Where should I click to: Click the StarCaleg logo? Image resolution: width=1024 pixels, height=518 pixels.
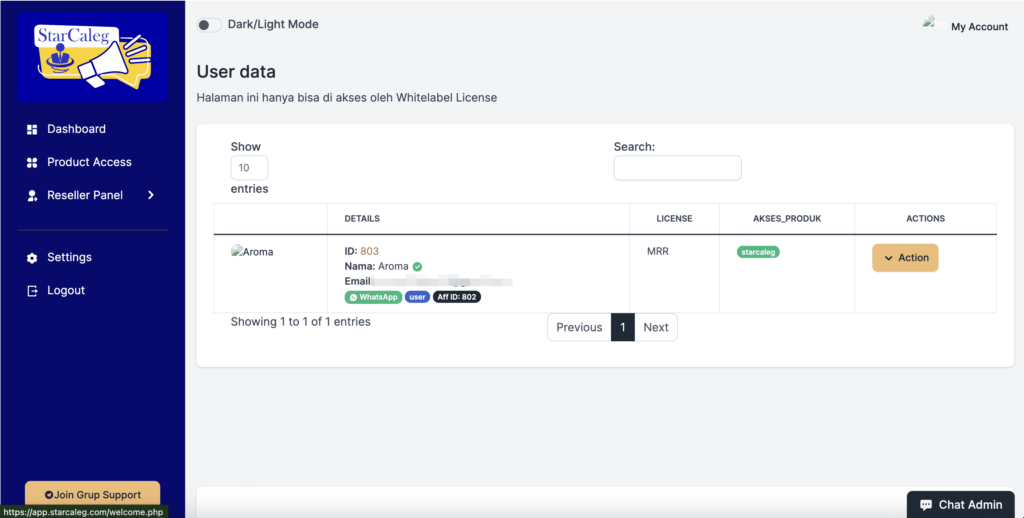pos(92,57)
